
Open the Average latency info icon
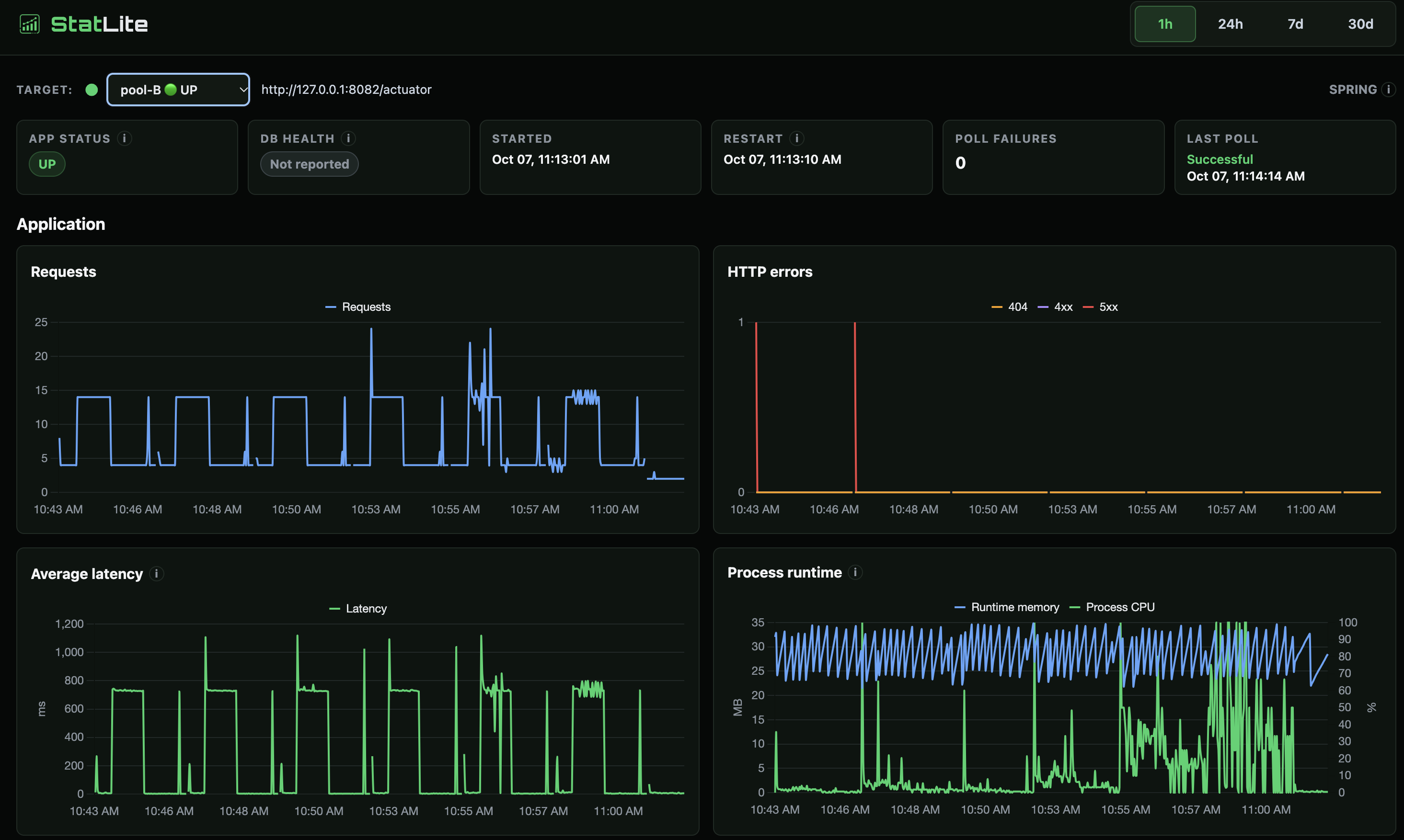coord(156,573)
